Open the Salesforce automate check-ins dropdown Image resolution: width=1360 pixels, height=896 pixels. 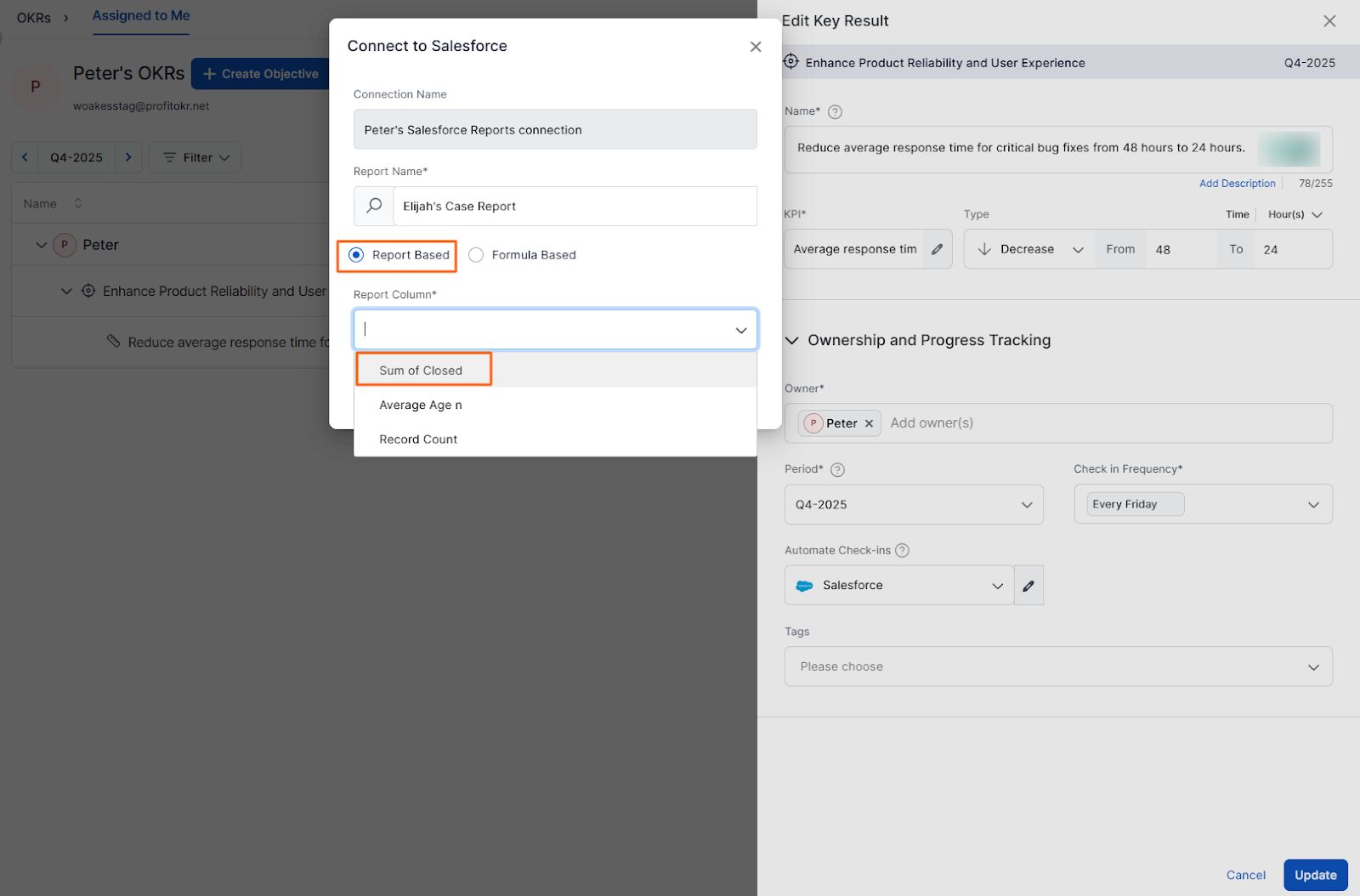coord(899,586)
